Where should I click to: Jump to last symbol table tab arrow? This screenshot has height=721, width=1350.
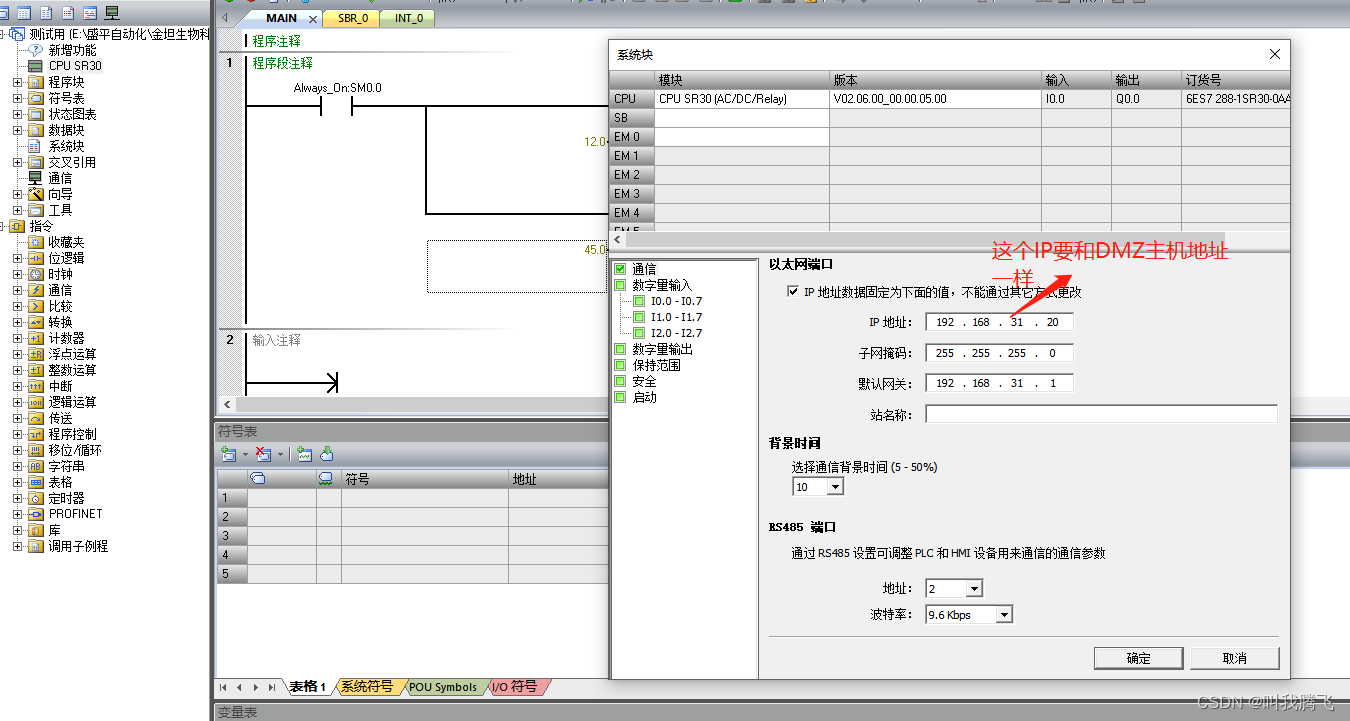pos(273,687)
